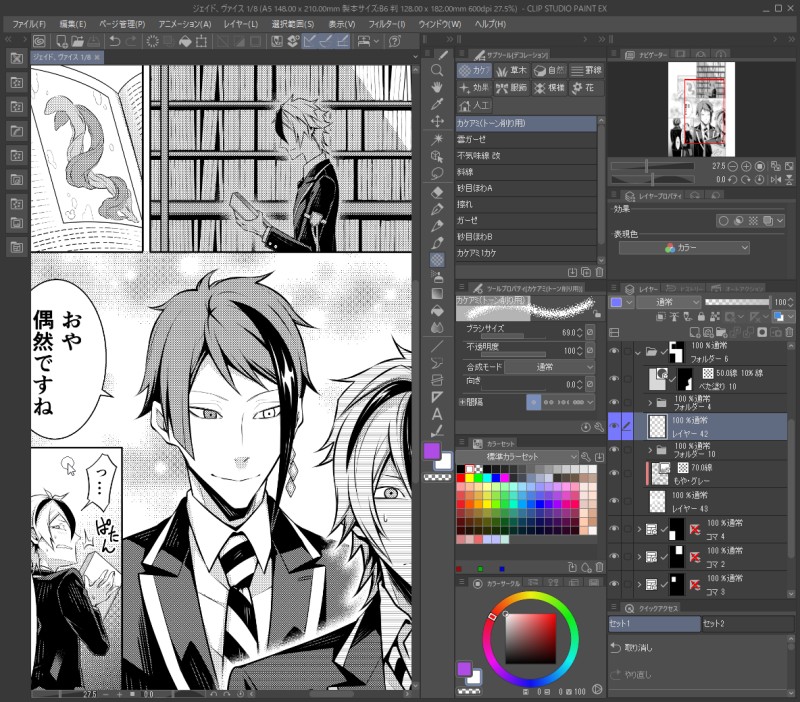800x702 pixels.
Task: Create a new layer folder
Action: pyautogui.click(x=721, y=333)
